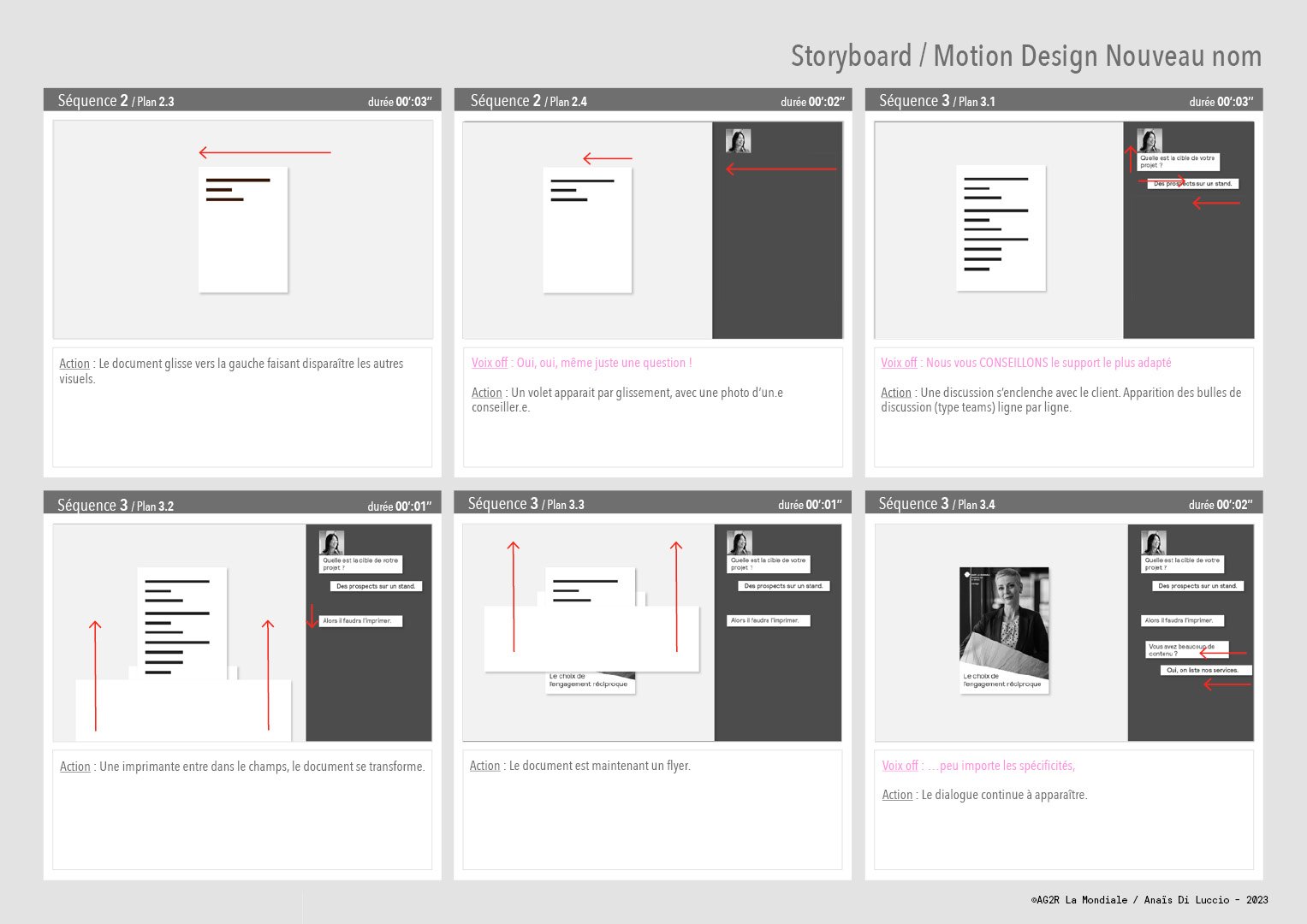Click the Séquence 3 / Plan 3.4 header
This screenshot has width=1307, height=924.
tap(1064, 503)
